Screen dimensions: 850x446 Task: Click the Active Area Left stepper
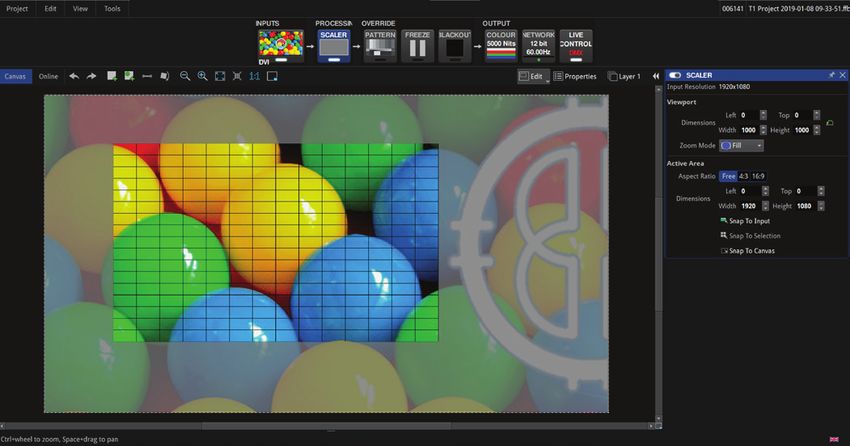765,191
